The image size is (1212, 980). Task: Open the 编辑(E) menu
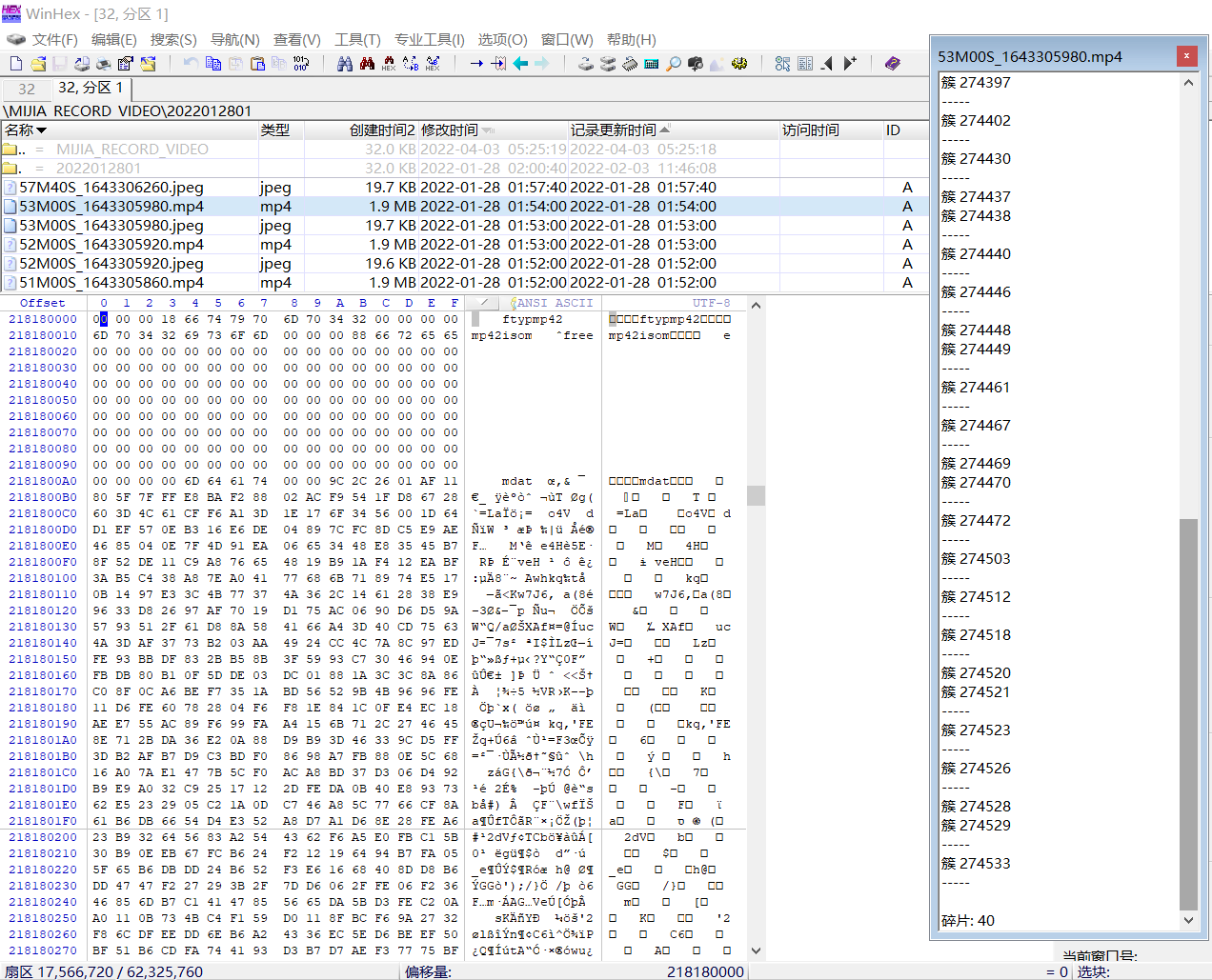(114, 39)
